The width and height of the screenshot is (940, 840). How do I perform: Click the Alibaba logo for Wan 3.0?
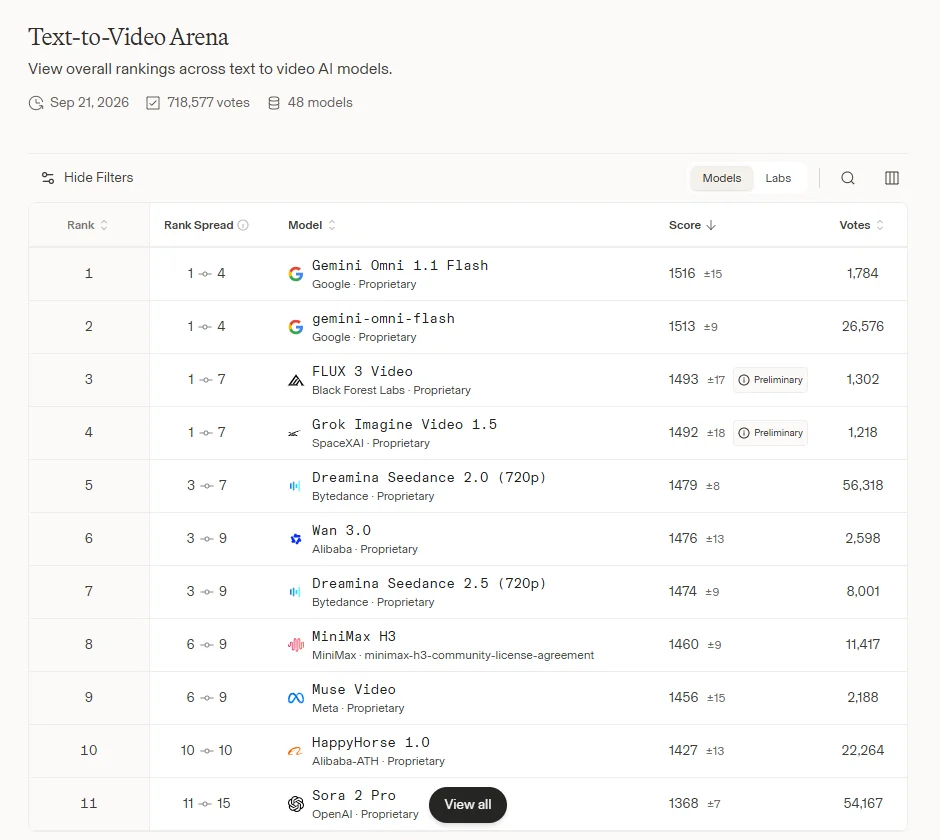tap(296, 539)
